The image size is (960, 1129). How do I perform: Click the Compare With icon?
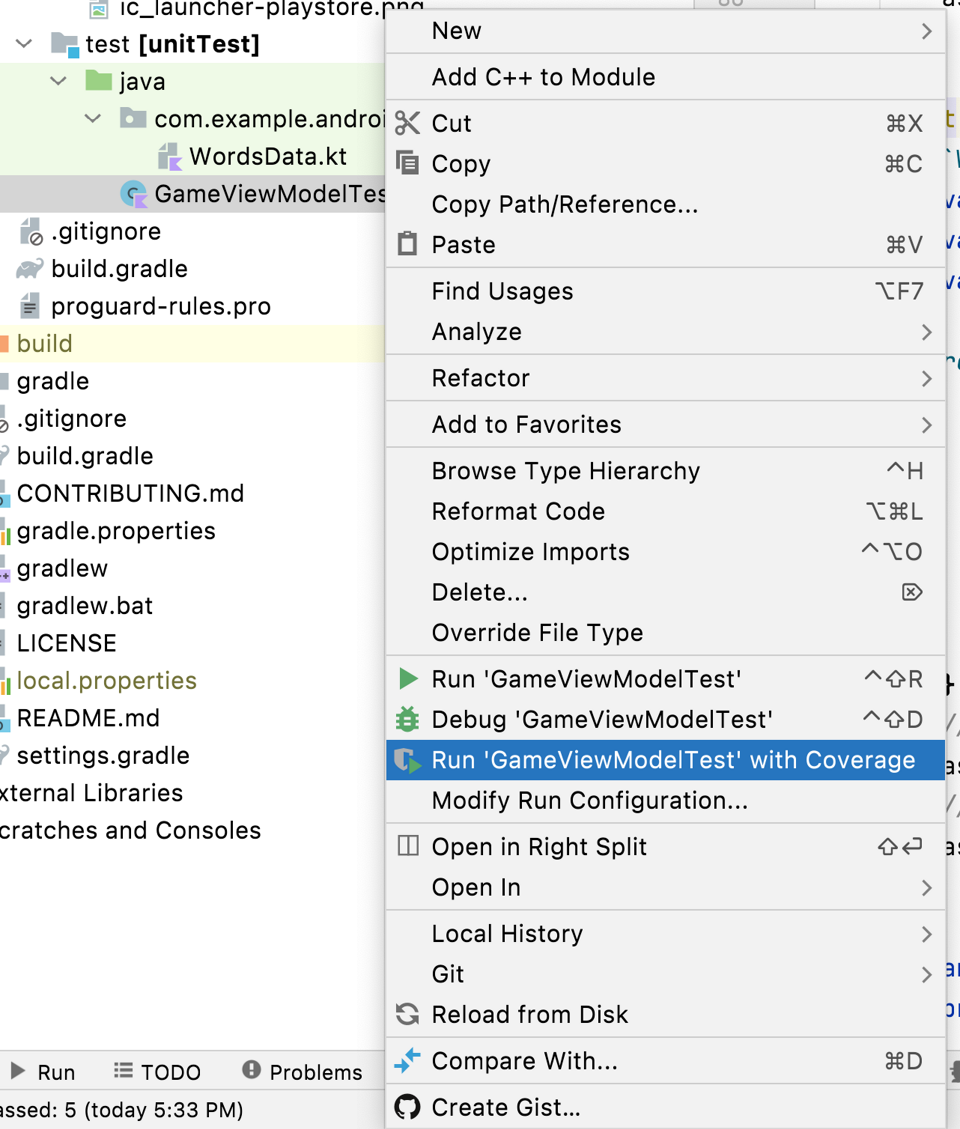click(408, 1061)
